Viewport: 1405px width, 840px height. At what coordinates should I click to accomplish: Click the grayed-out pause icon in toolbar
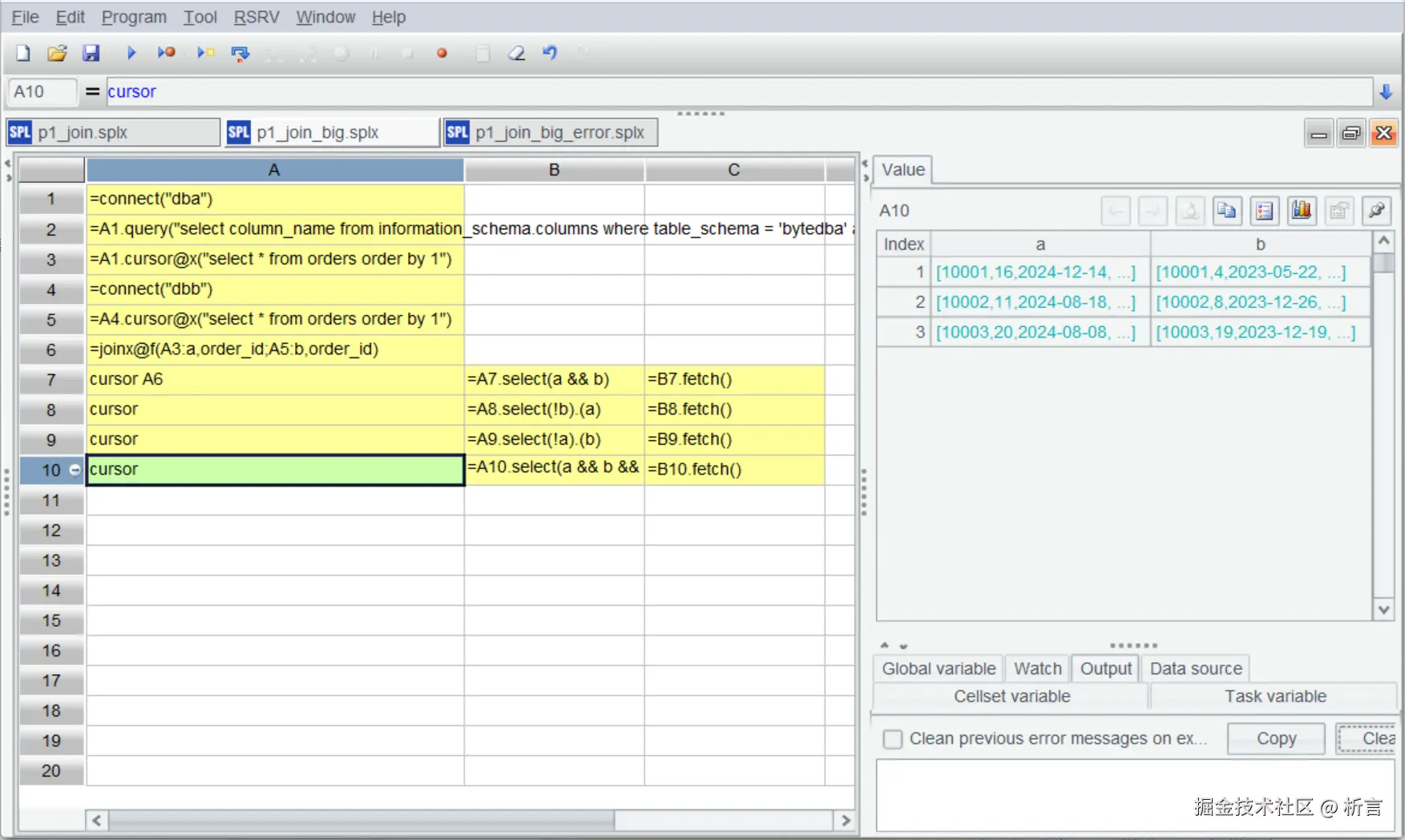point(374,54)
